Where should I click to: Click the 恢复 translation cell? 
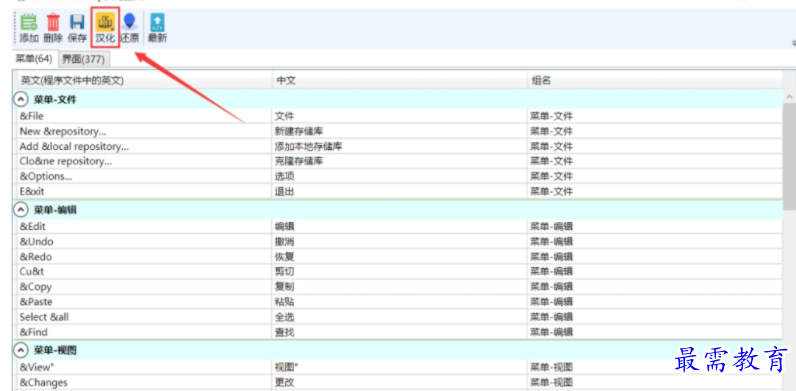point(400,256)
